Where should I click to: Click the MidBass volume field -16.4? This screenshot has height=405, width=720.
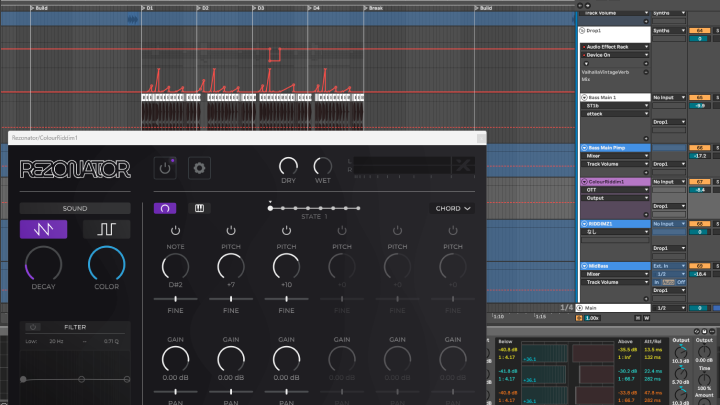(x=699, y=274)
